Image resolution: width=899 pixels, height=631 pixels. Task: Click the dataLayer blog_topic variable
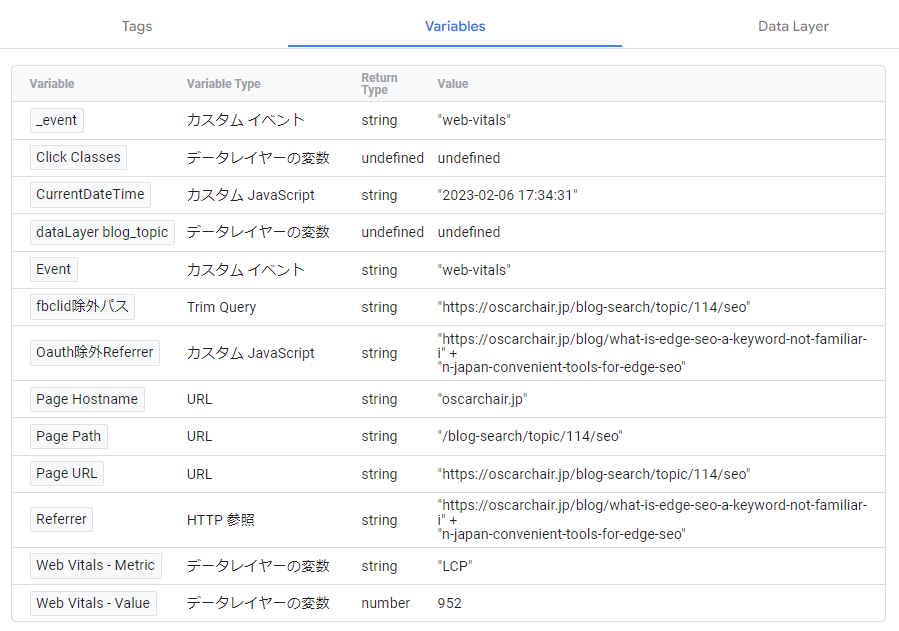tap(102, 232)
